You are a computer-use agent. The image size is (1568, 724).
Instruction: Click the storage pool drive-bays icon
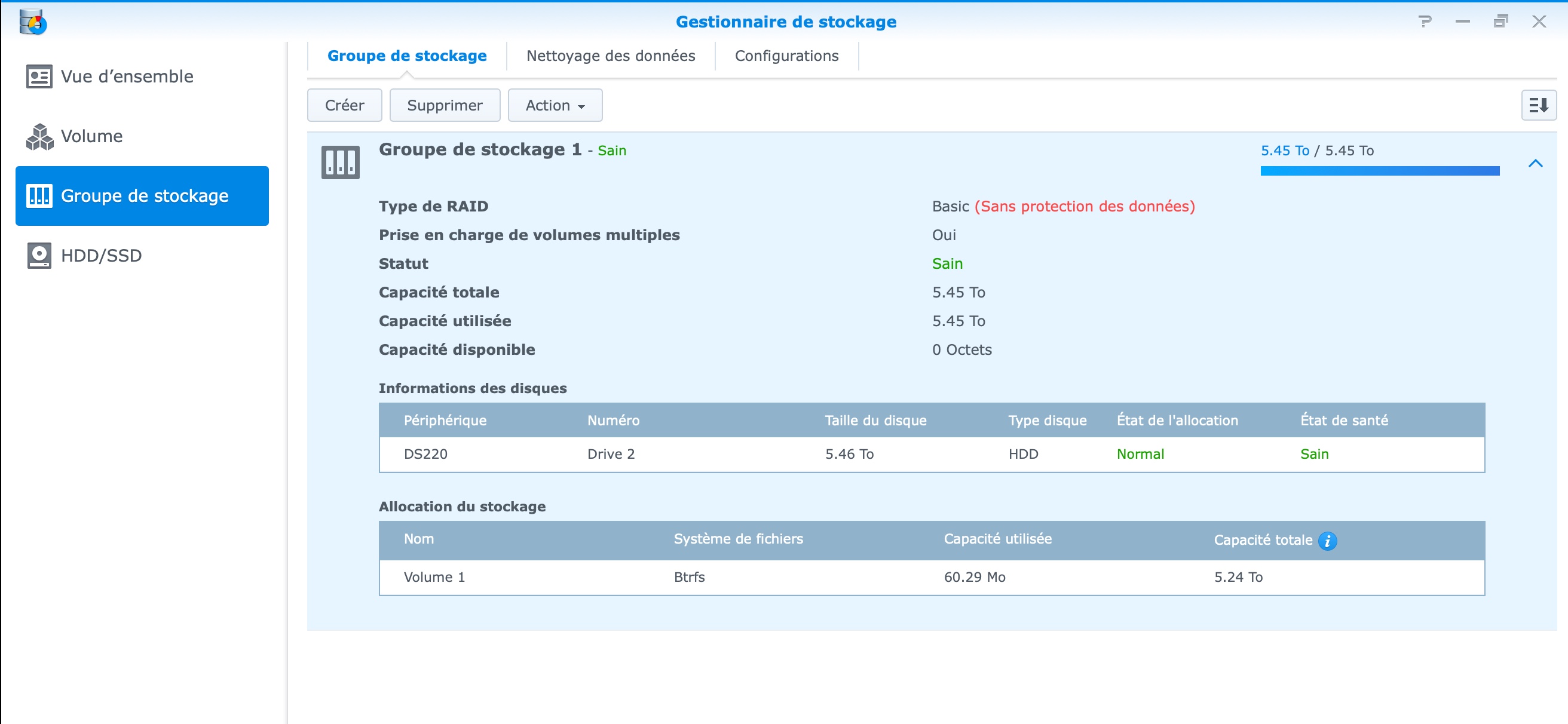(x=340, y=162)
